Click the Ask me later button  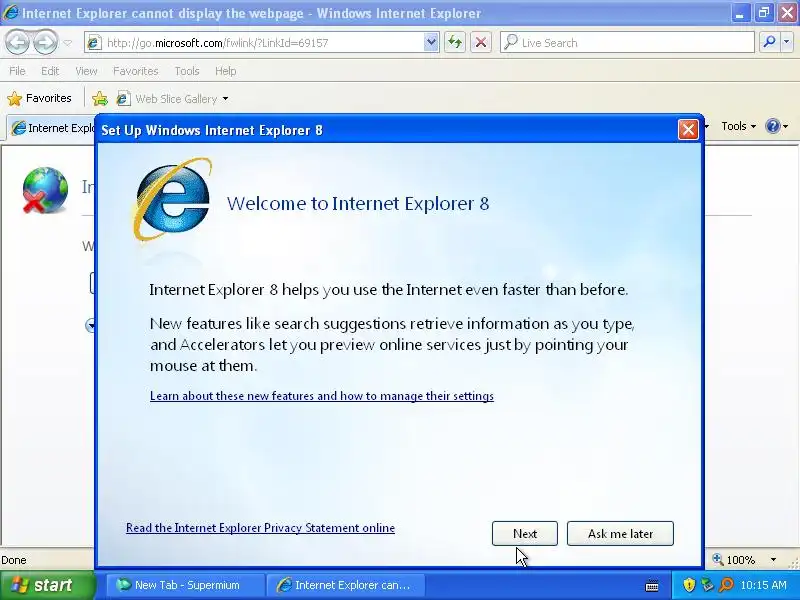[x=620, y=534]
